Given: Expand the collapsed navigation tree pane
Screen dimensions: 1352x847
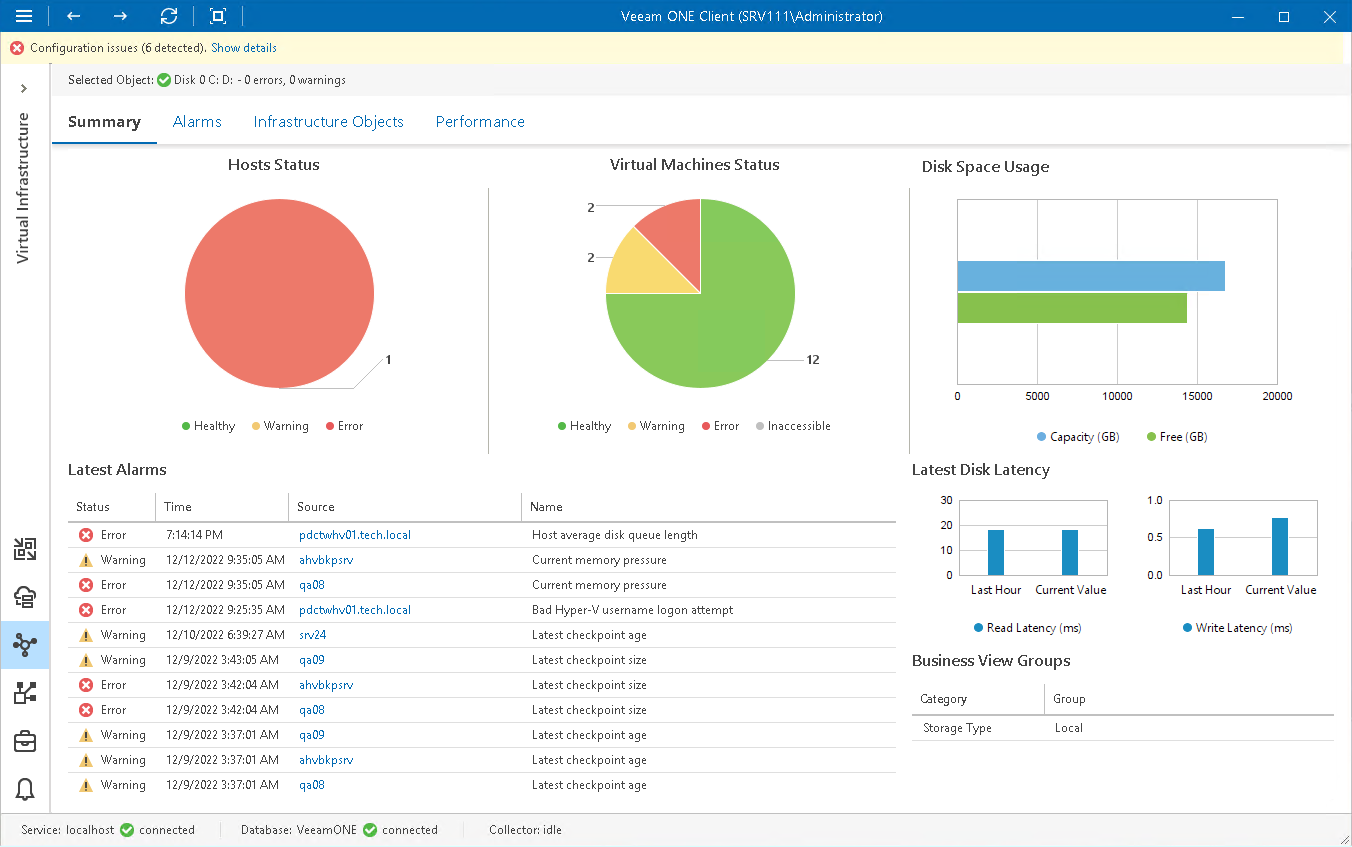Looking at the screenshot, I should pos(24,88).
